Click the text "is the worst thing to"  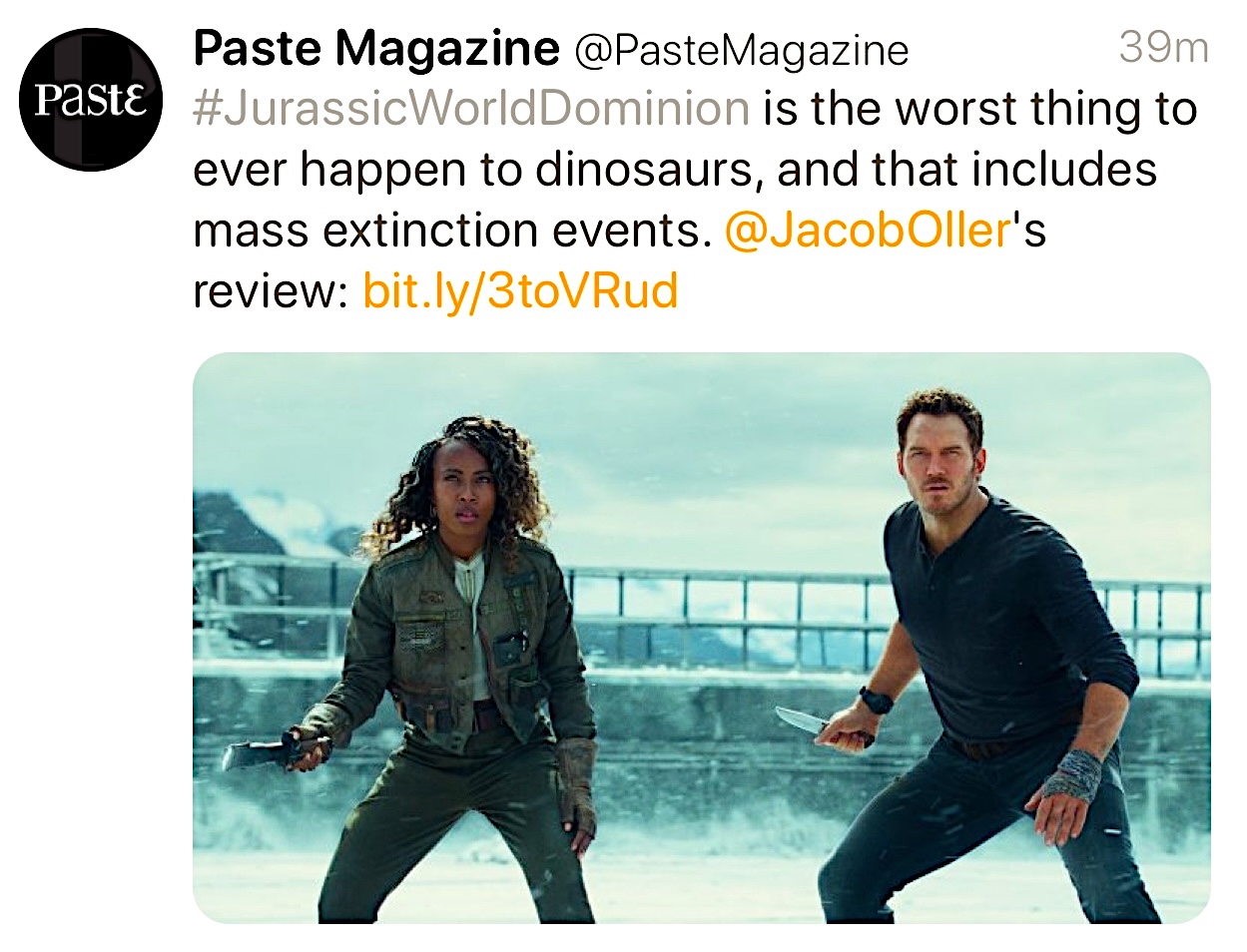[x=979, y=108]
